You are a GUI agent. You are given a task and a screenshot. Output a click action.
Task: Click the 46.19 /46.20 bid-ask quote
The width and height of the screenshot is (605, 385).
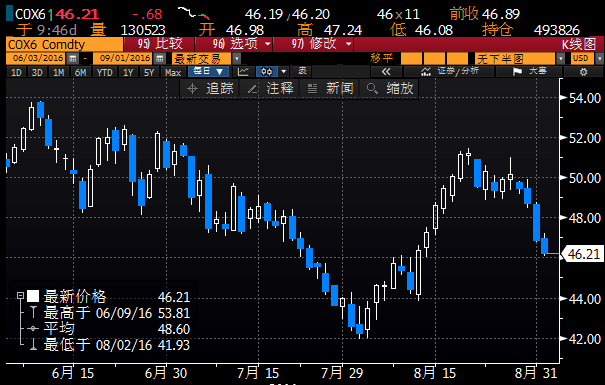click(x=287, y=14)
